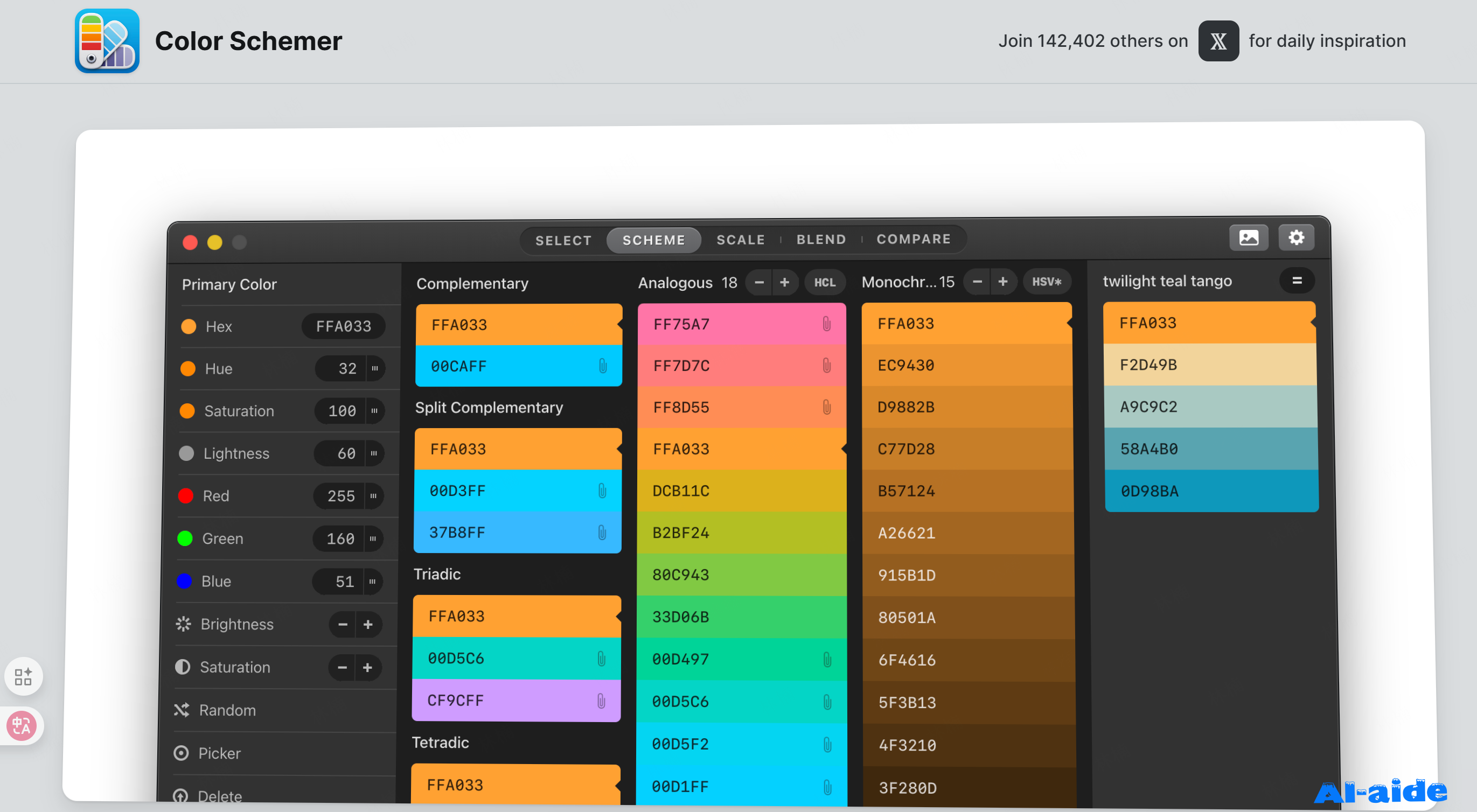Select the Analogous DCB11C swatch

click(741, 491)
